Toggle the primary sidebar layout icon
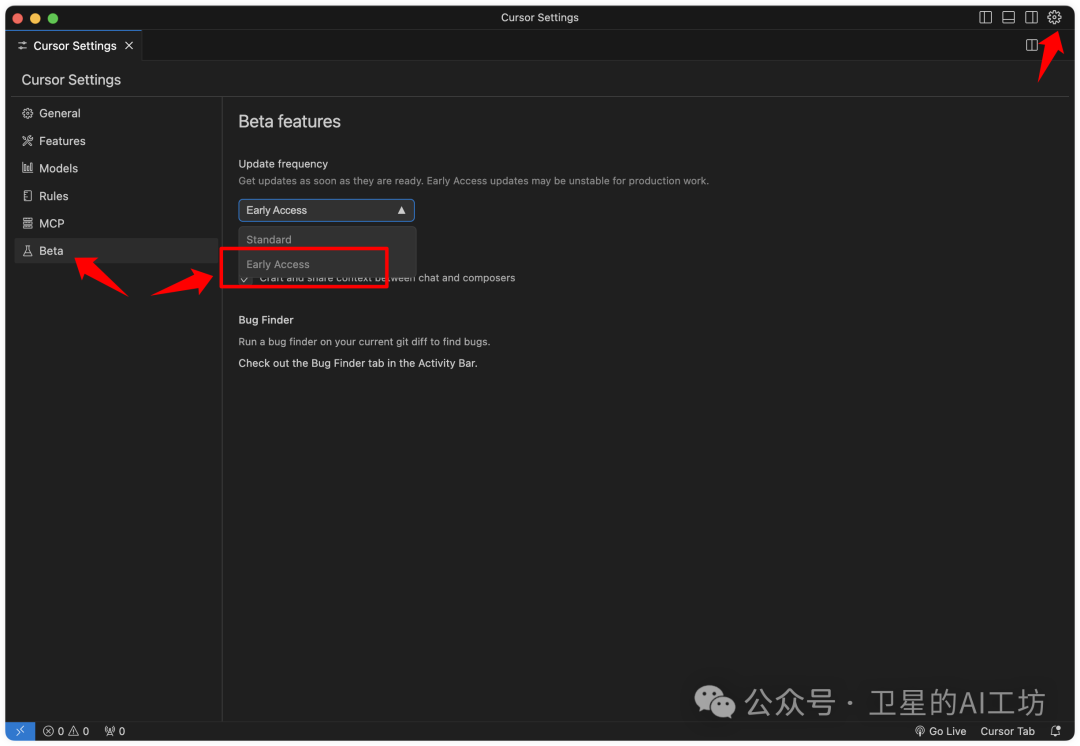Viewport: 1080px width, 746px height. click(x=985, y=17)
